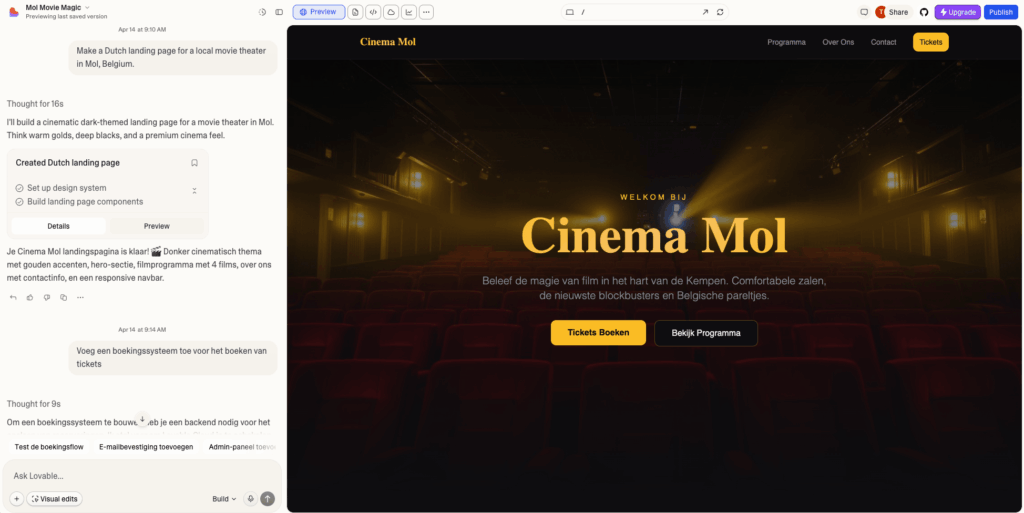Click the Apr 14 at 9:10 AM timestamp

[x=142, y=29]
